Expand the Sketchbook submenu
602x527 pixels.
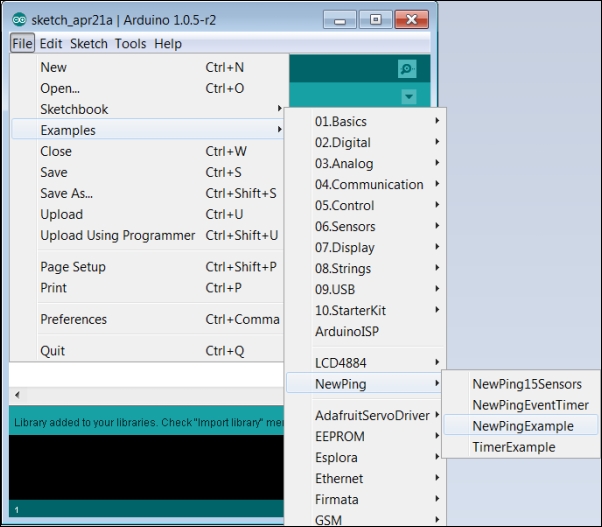click(148, 109)
